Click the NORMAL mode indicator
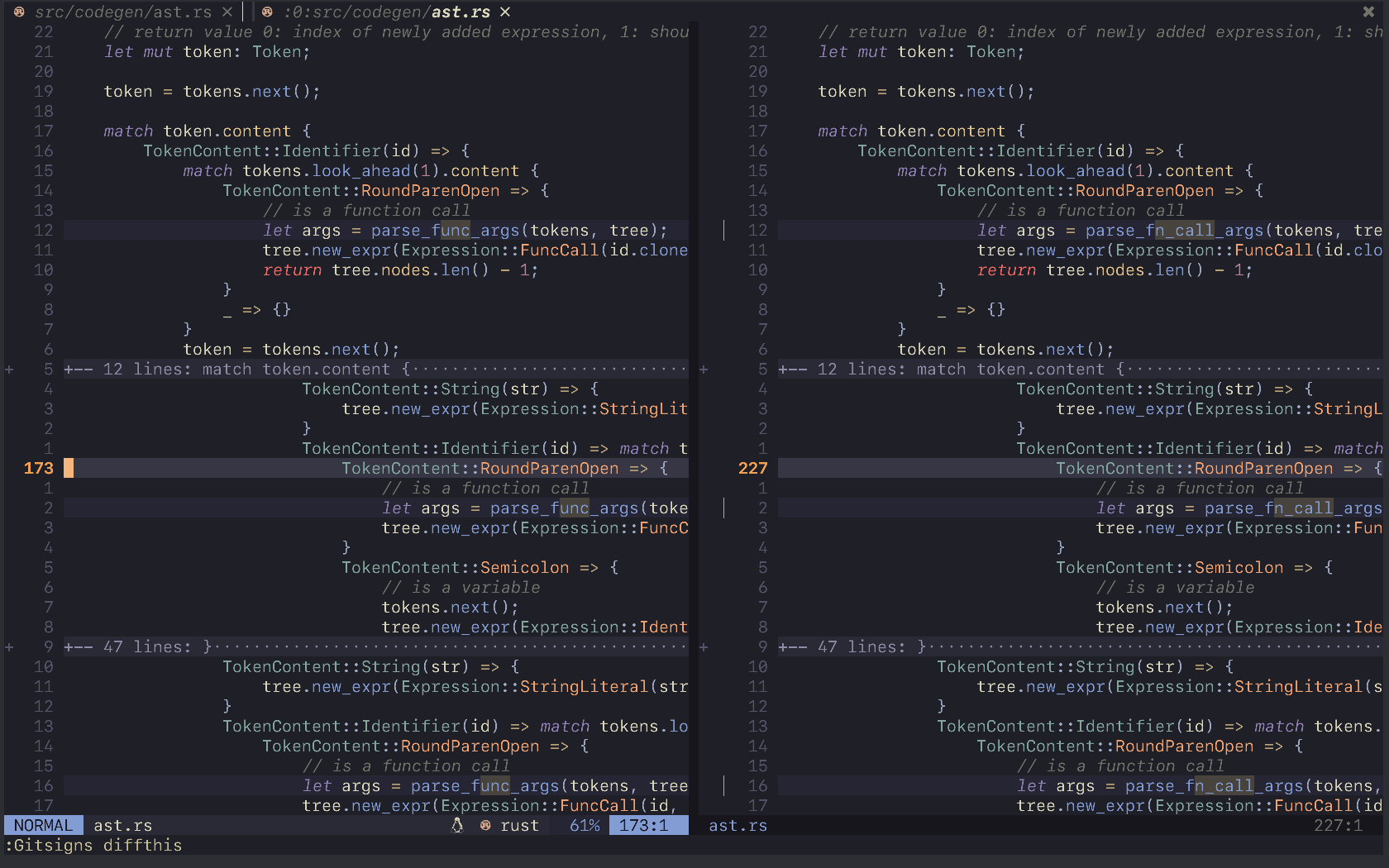The height and width of the screenshot is (868, 1389). 44,825
